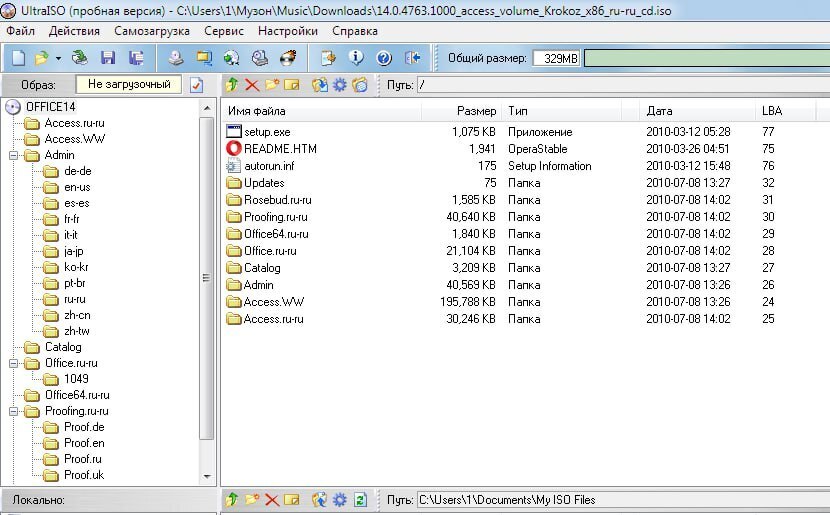Click the 329MB total size field

(x=556, y=58)
